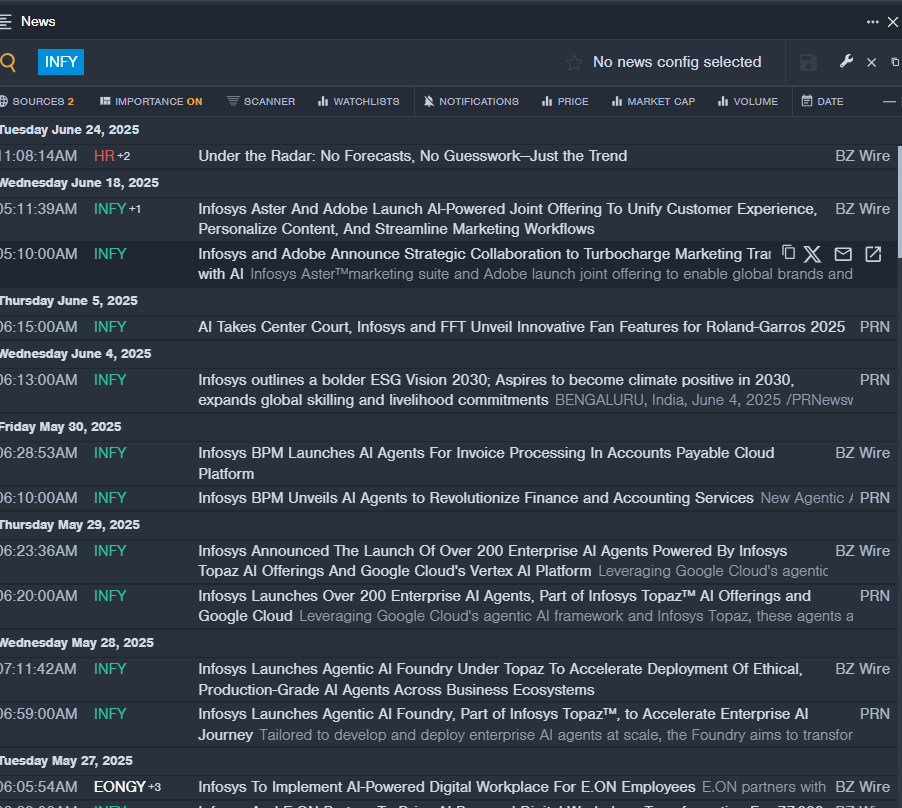Image resolution: width=902 pixels, height=808 pixels.
Task: Open Infosys Launches Over 200 Enterprise AI Agents headline
Action: click(x=504, y=606)
